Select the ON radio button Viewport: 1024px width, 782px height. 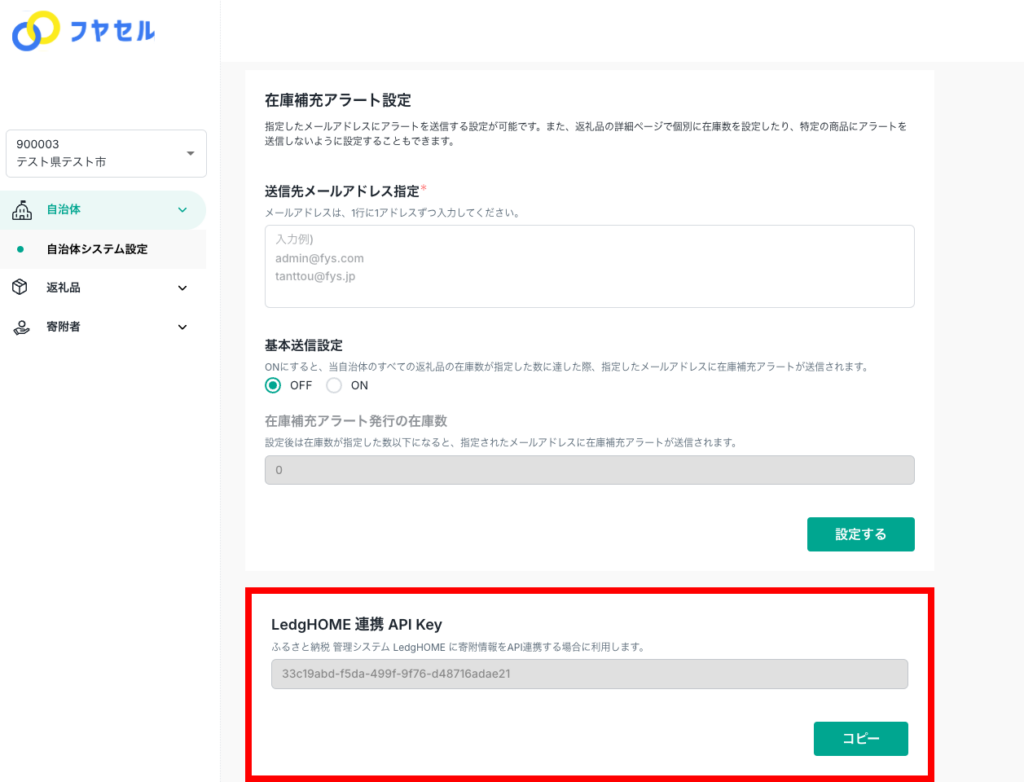pos(334,385)
